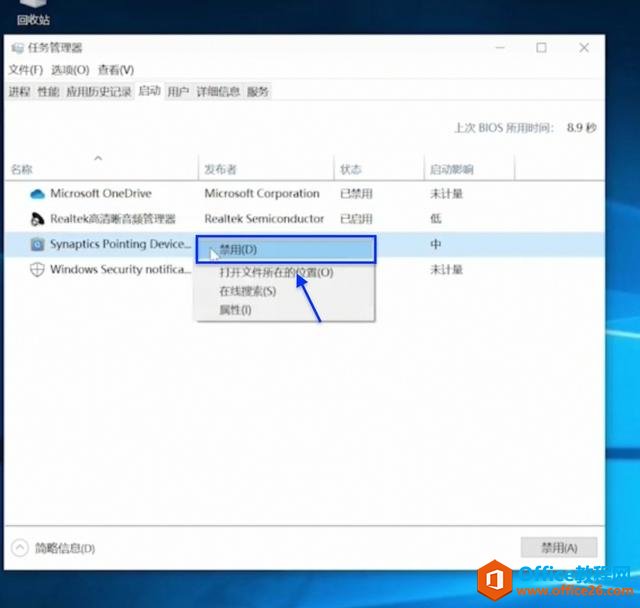
Task: Switch to the 详细信息 tab
Action: tap(218, 91)
